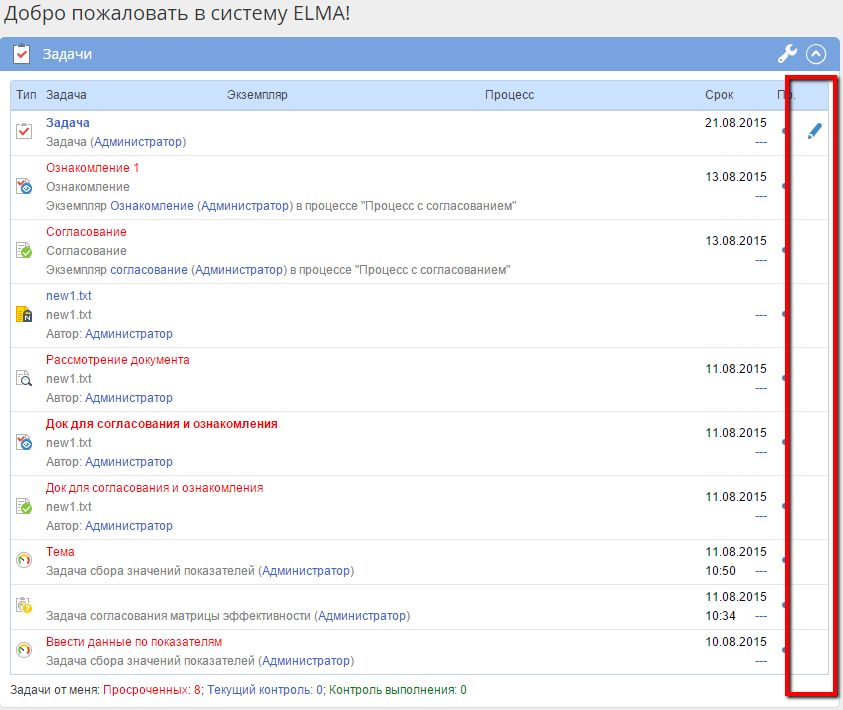The height and width of the screenshot is (710, 843).
Task: Click the wrench settings icon in Задачи header
Action: 788,55
